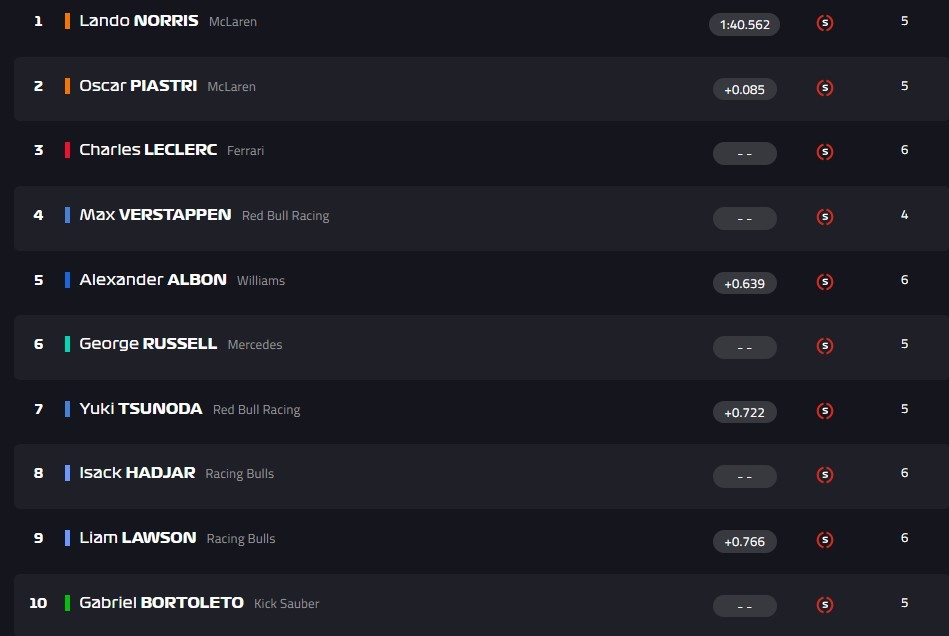
Task: Click soft tyre icon for Piastri
Action: click(x=825, y=88)
